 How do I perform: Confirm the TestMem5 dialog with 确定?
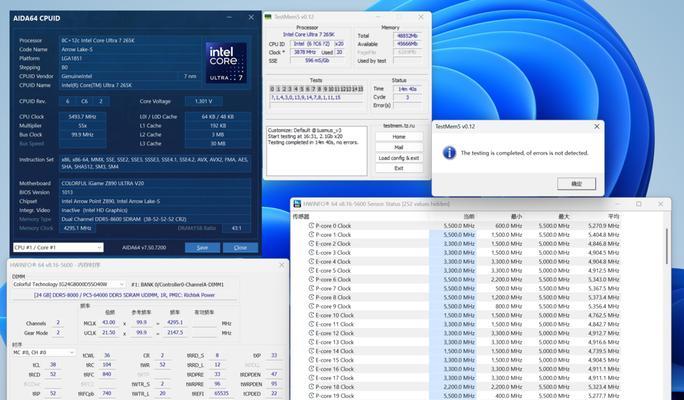[576, 184]
